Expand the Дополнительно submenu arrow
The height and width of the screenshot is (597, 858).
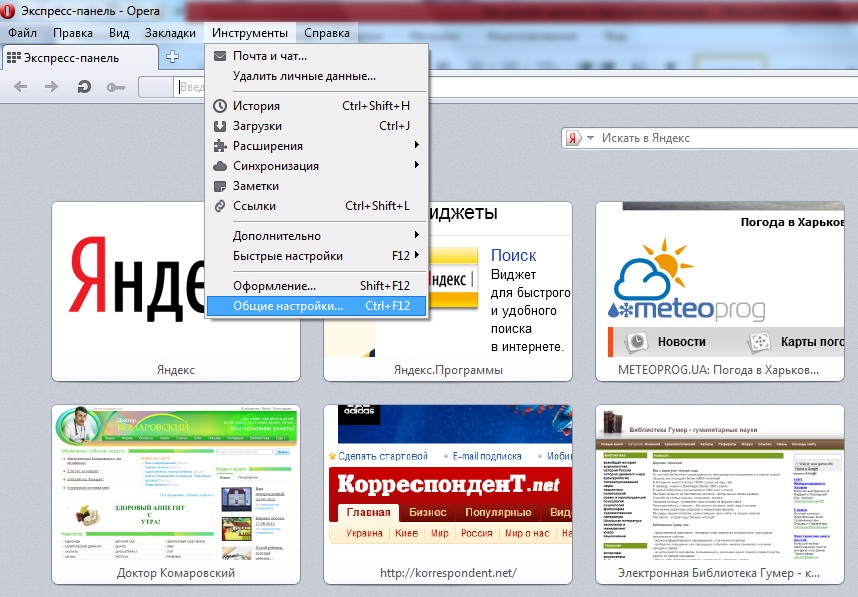click(x=417, y=235)
